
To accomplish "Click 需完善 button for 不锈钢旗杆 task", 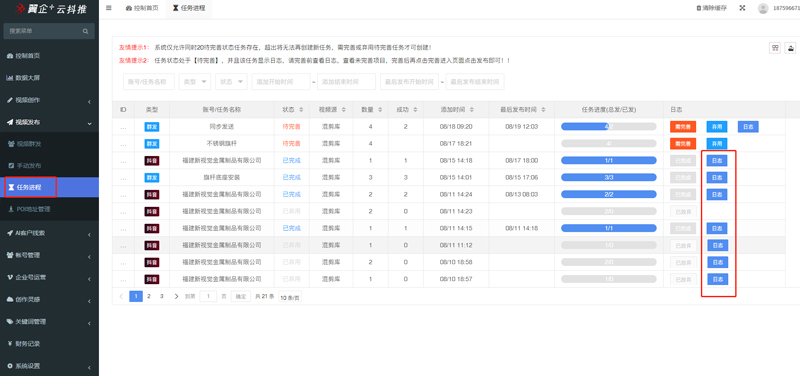I will point(683,144).
